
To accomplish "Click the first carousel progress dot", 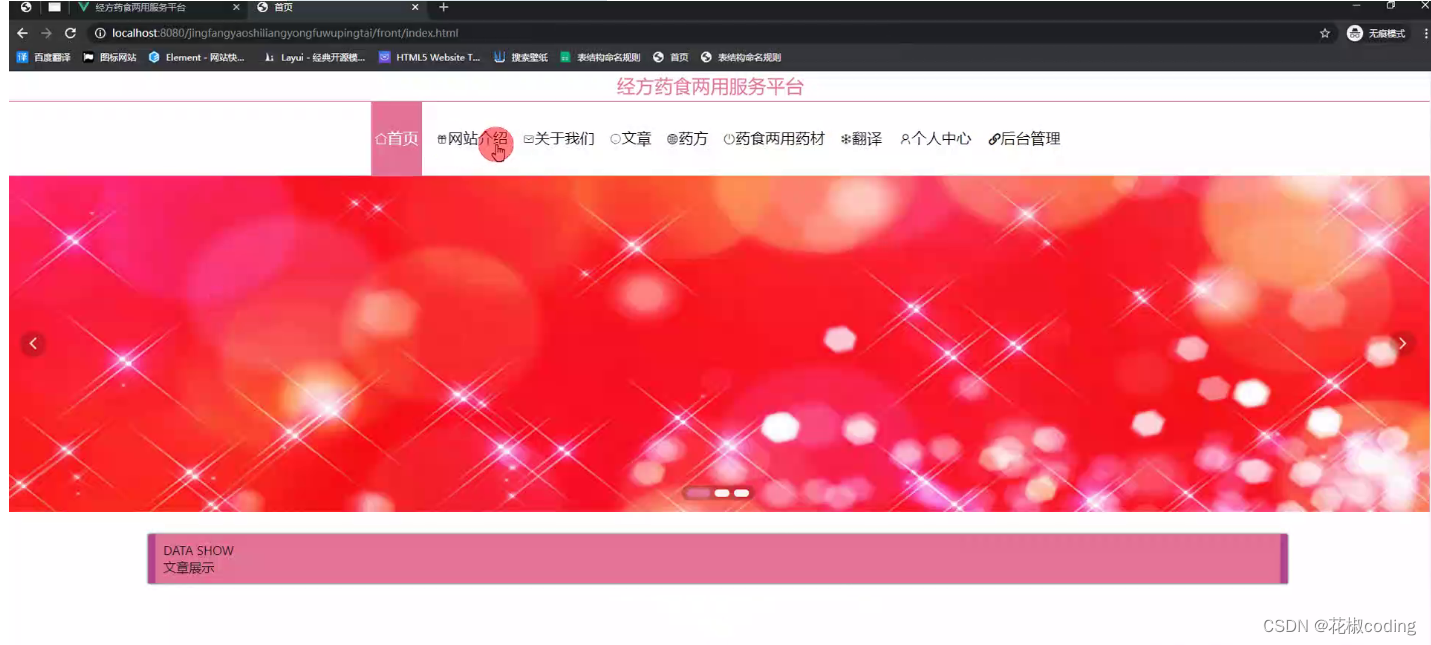I will 701,493.
